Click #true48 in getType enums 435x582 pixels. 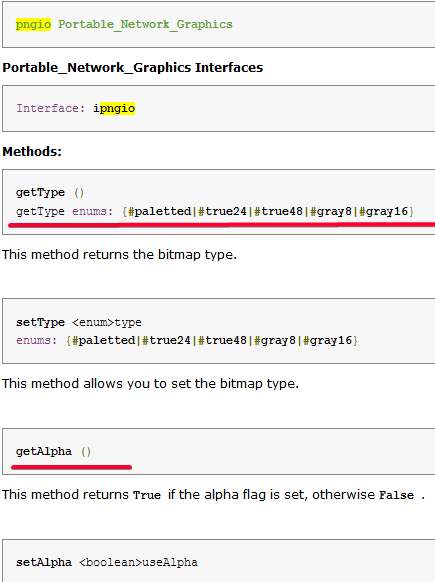click(x=278, y=212)
